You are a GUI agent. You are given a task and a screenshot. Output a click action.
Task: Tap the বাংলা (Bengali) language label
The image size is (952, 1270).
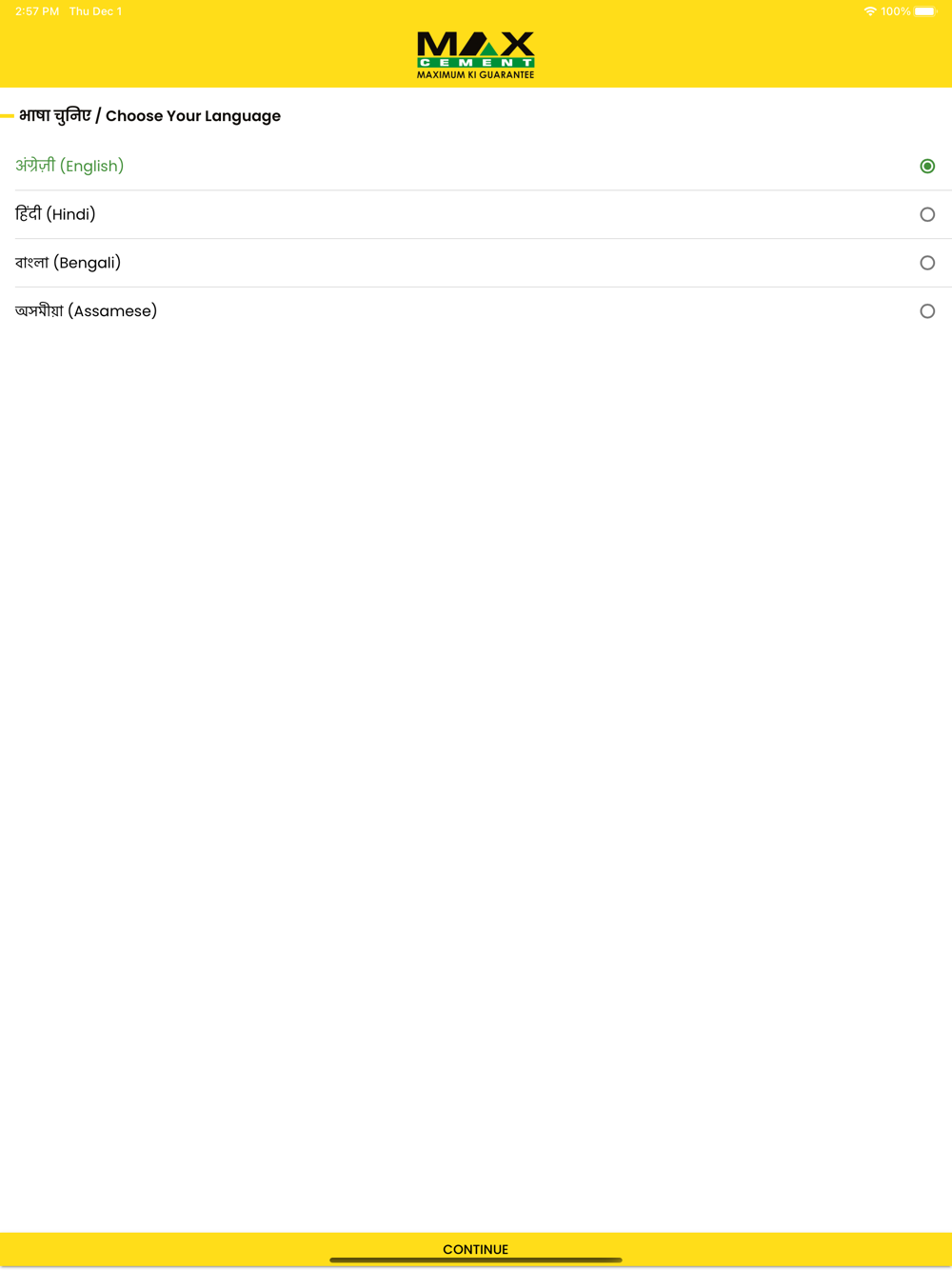click(x=68, y=263)
